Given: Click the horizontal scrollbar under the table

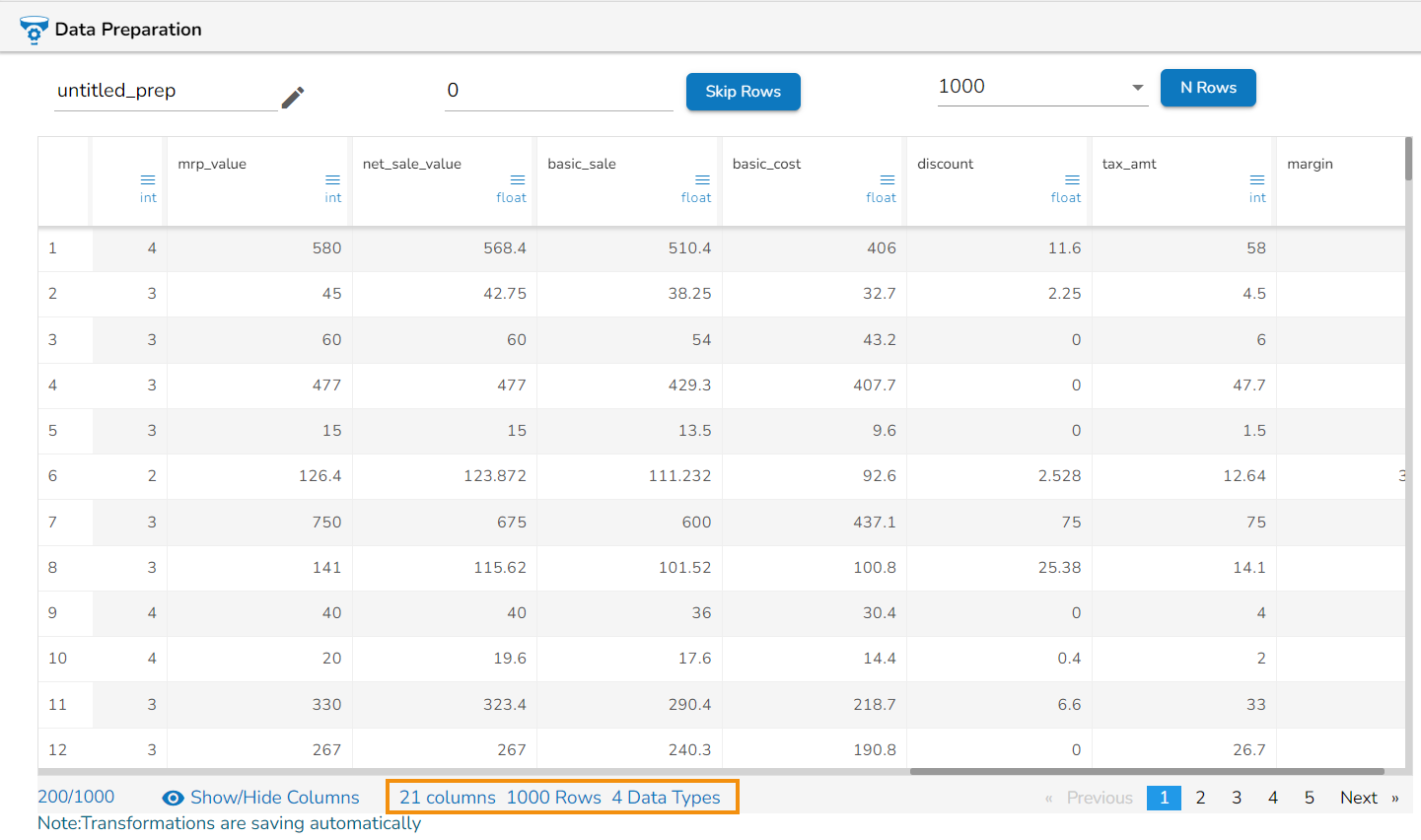Looking at the screenshot, I should coord(1146,771).
